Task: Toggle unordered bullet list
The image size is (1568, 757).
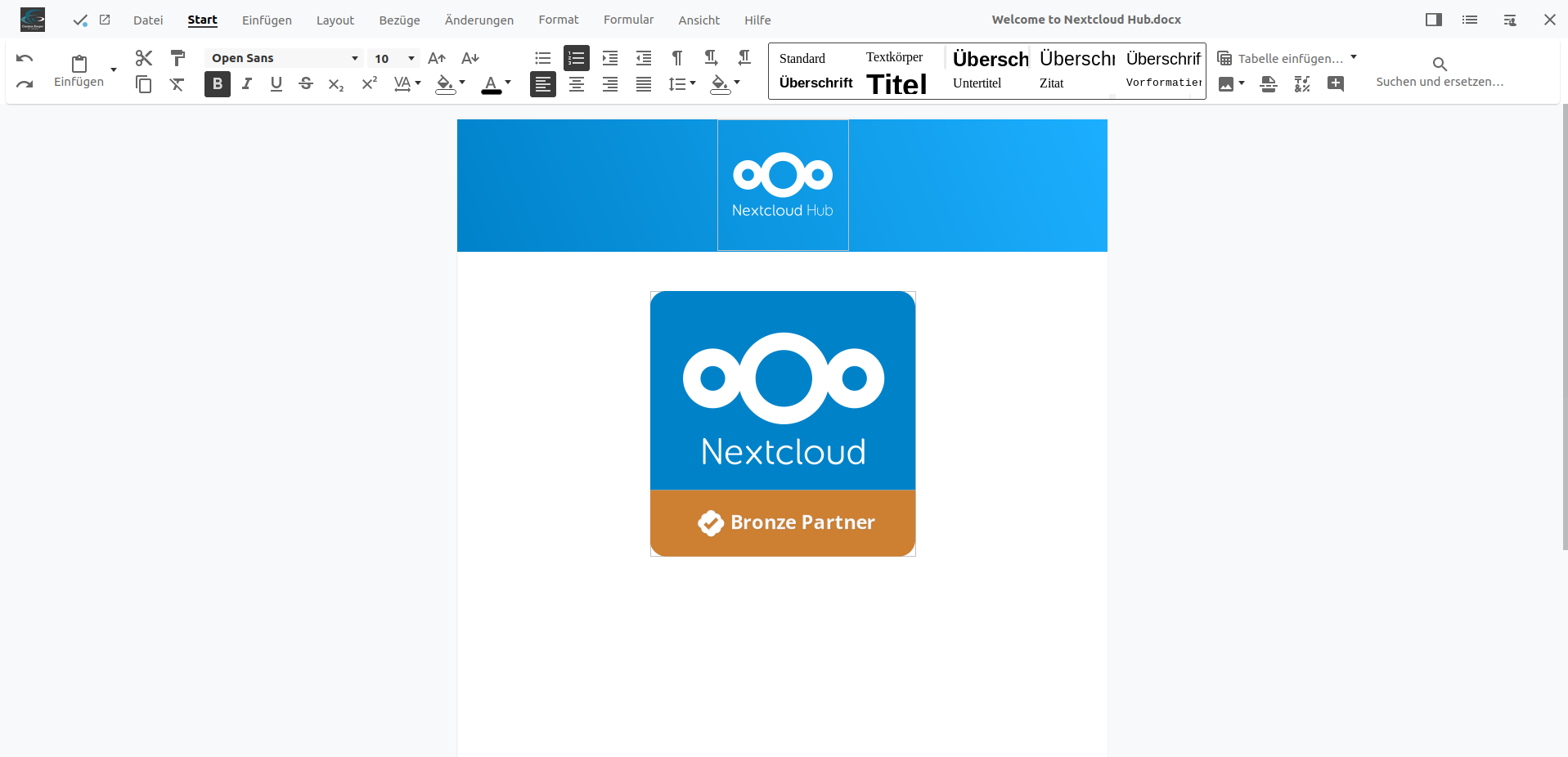Action: 543,58
